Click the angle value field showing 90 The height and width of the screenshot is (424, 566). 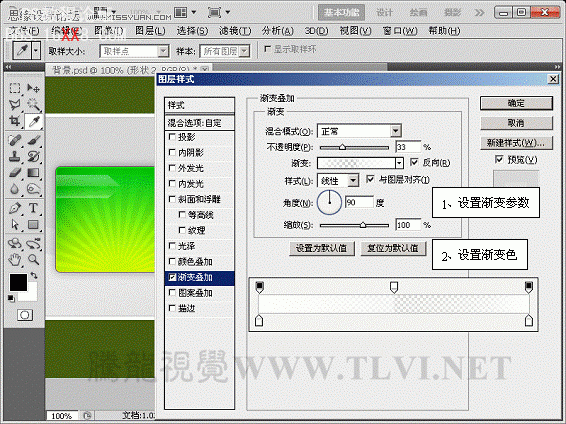click(x=359, y=202)
